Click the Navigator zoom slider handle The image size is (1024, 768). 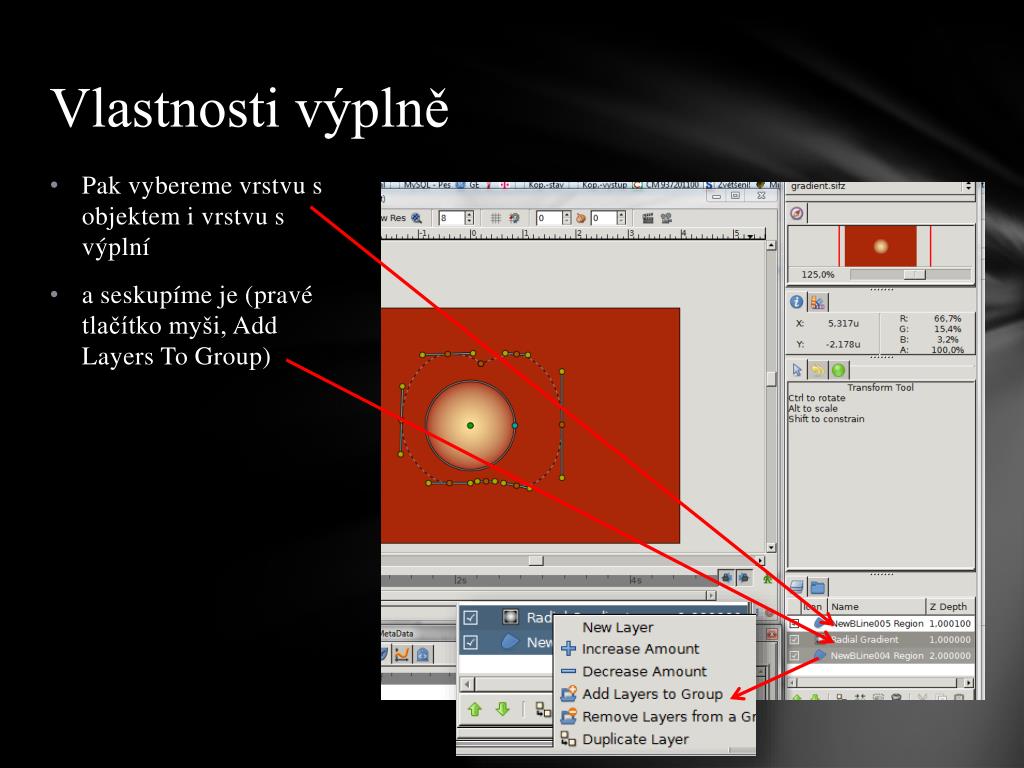click(914, 275)
